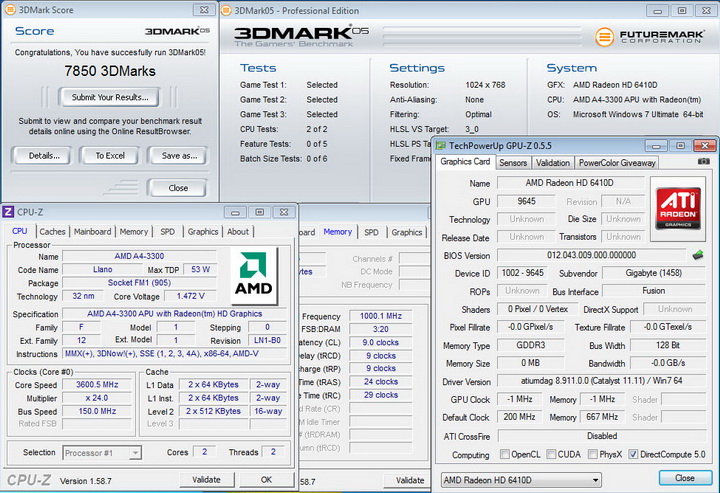Image resolution: width=720 pixels, height=493 pixels.
Task: Open the Validation tab in GPU-Z
Action: [553, 163]
